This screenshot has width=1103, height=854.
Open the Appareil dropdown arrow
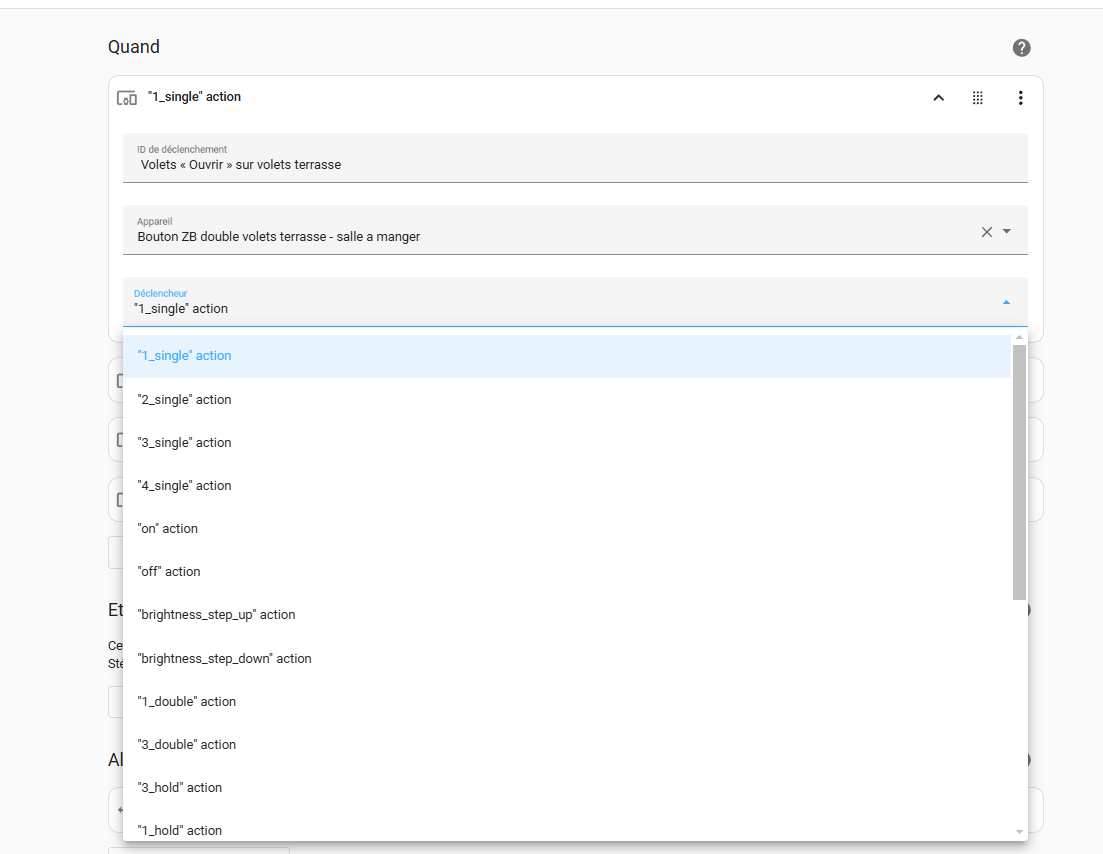(x=1007, y=232)
